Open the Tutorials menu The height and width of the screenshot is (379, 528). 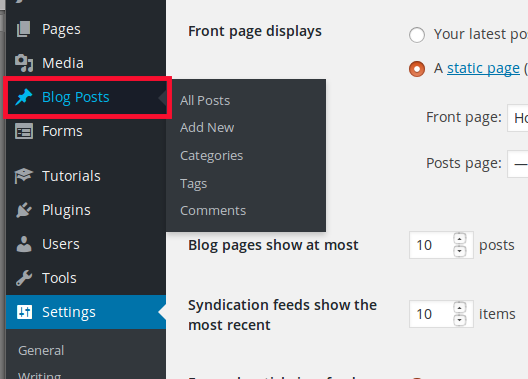tap(86, 176)
